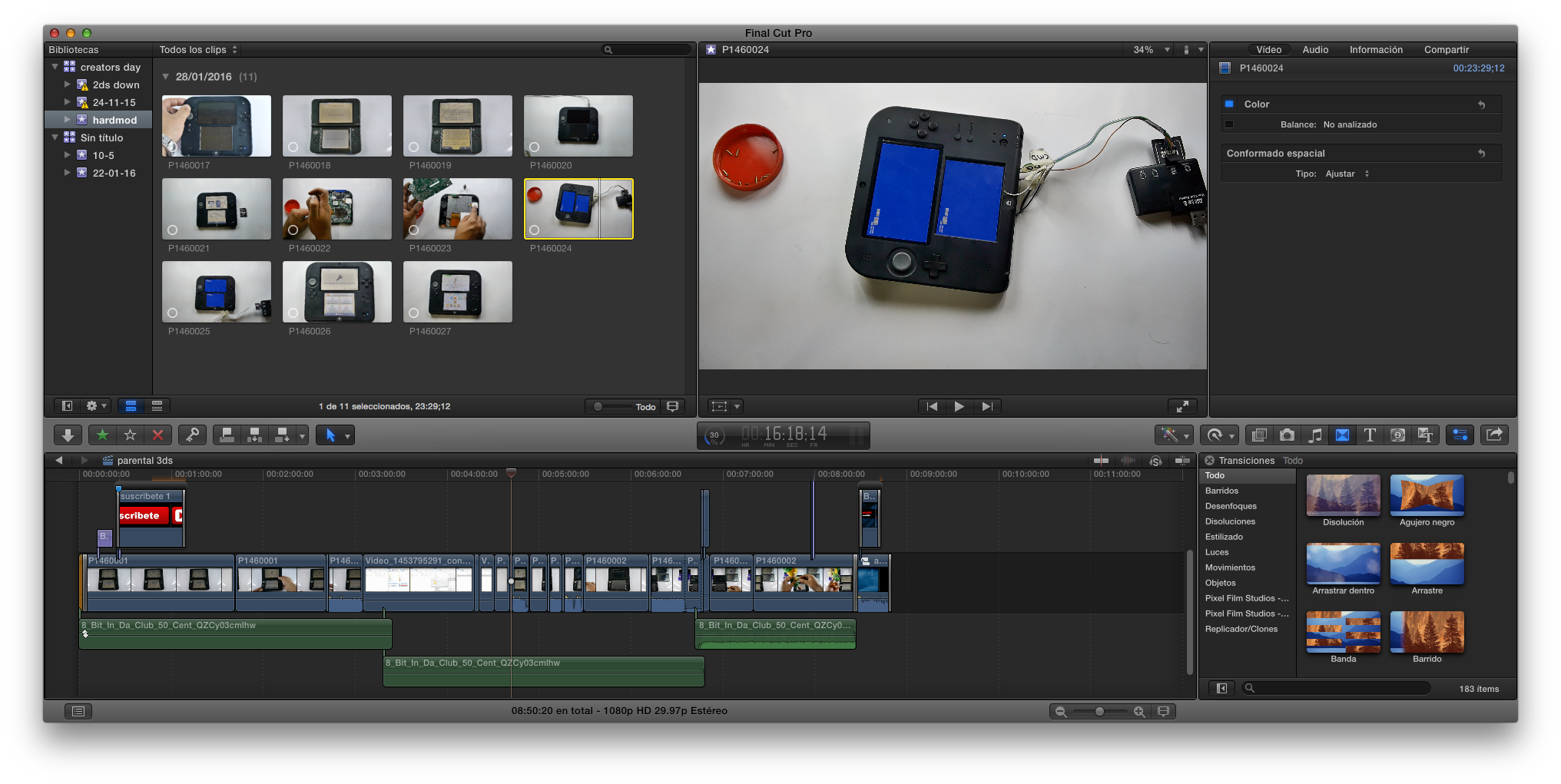Click append clip to storyline button
1561x784 pixels.
282,435
